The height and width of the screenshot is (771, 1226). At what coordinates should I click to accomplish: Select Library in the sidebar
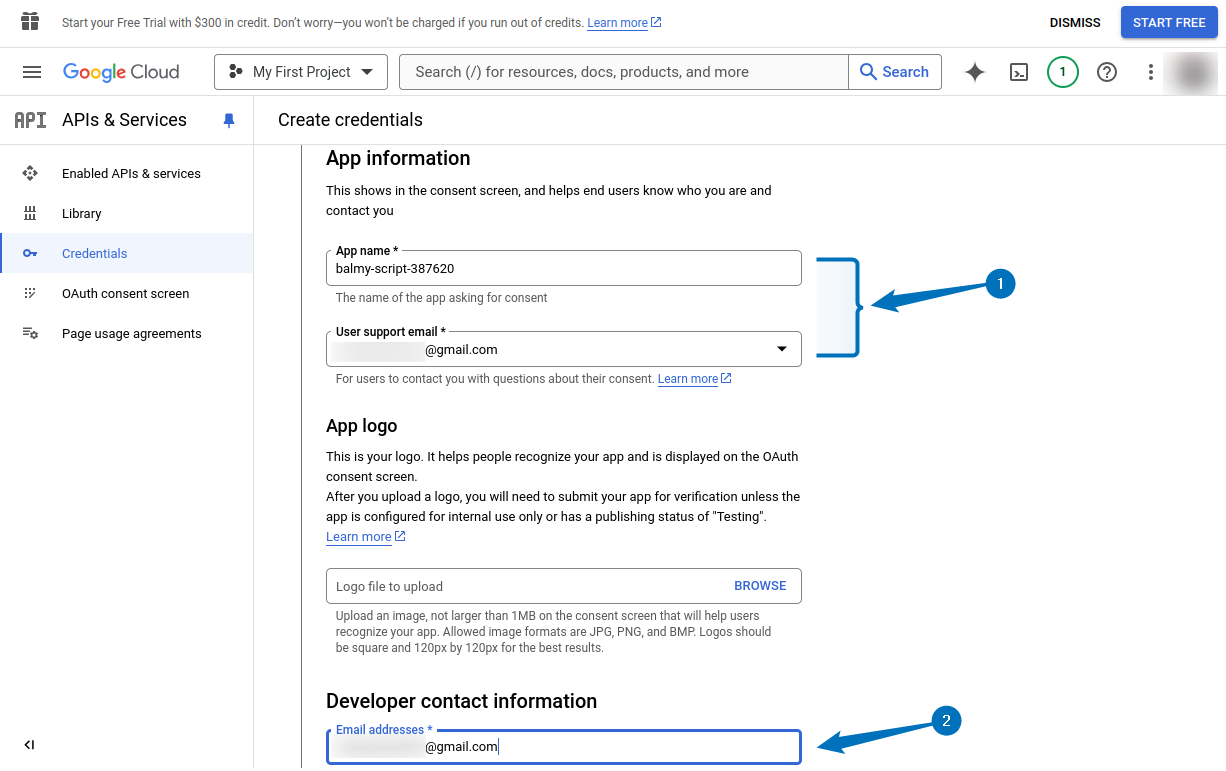pos(79,213)
